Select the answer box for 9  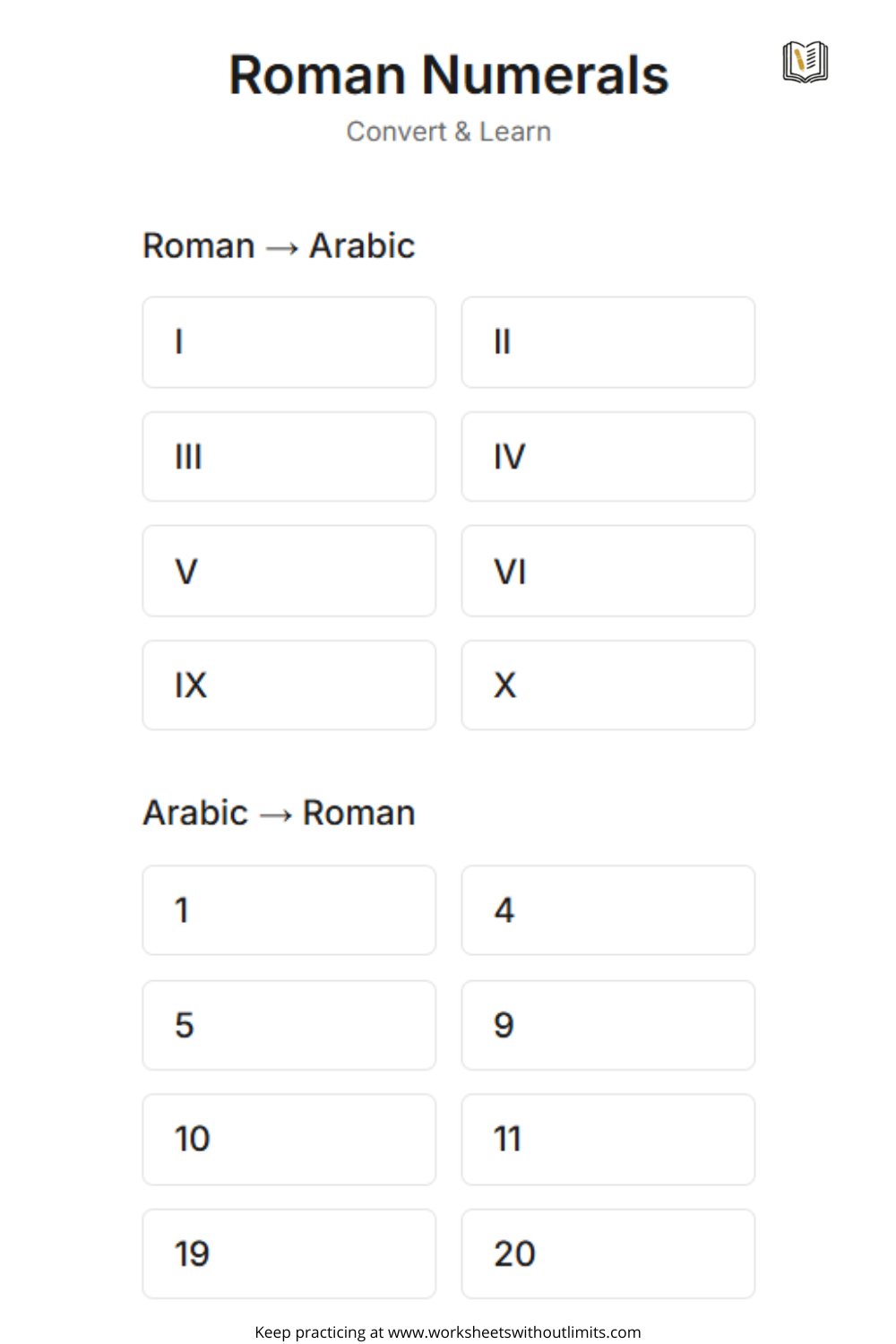607,1025
